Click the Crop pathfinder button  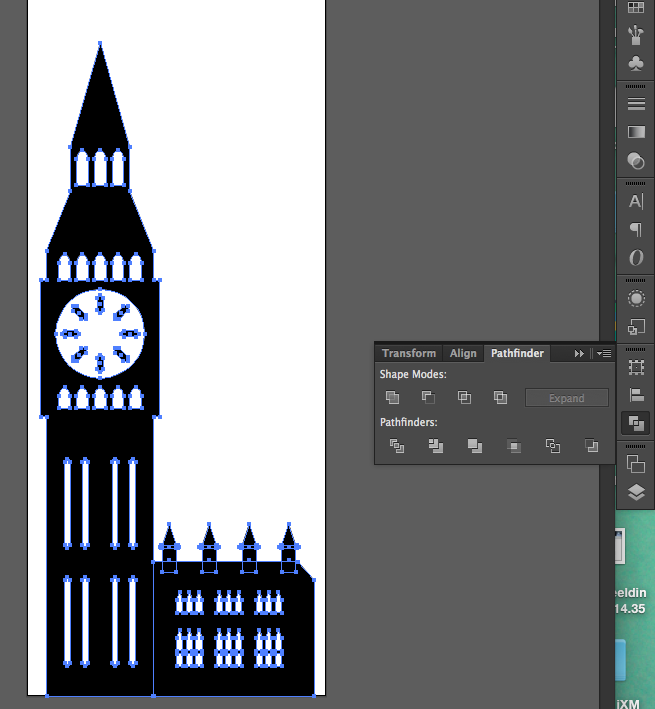(x=514, y=446)
